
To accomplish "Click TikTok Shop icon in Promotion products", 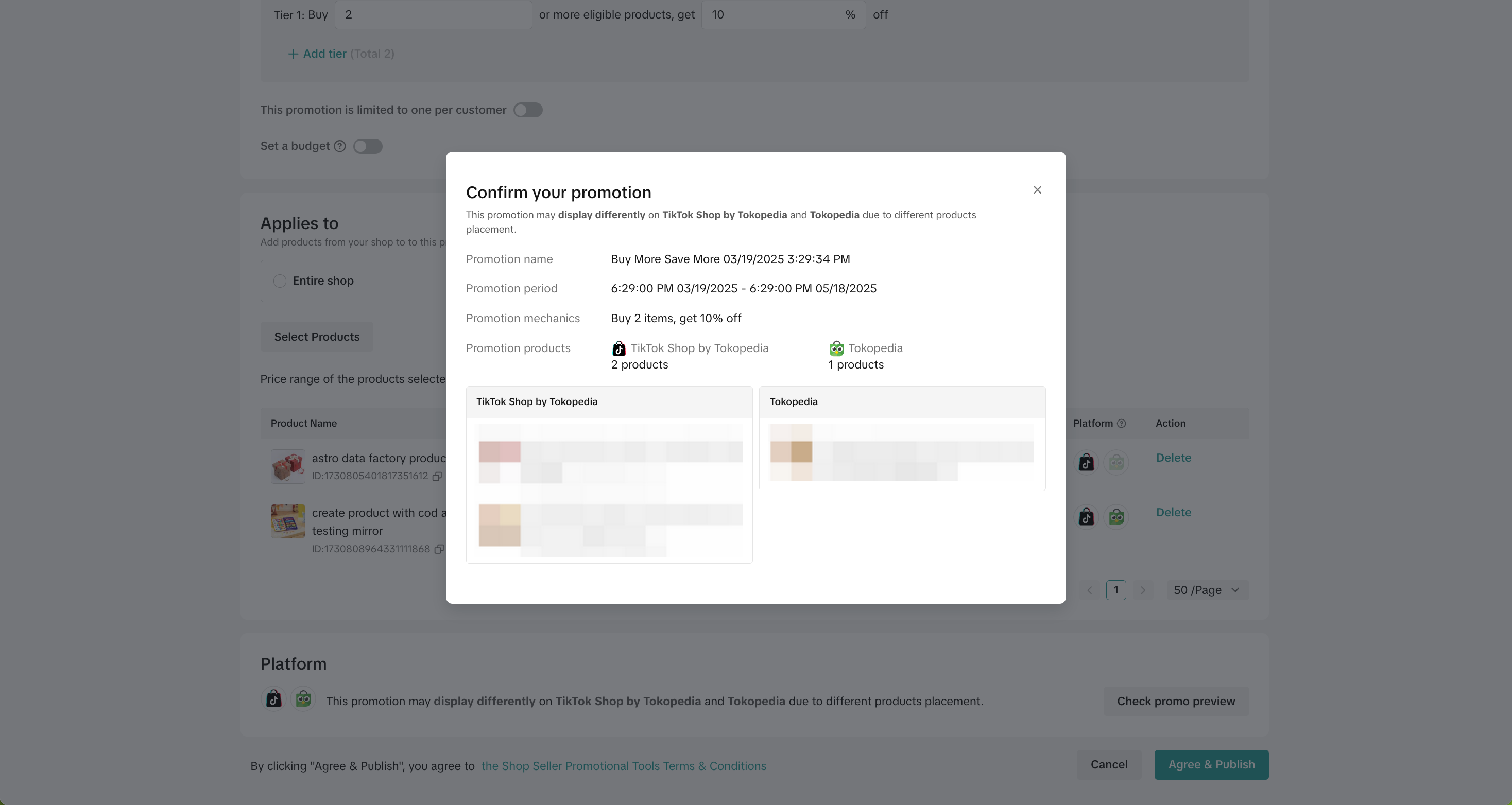I will [x=618, y=348].
